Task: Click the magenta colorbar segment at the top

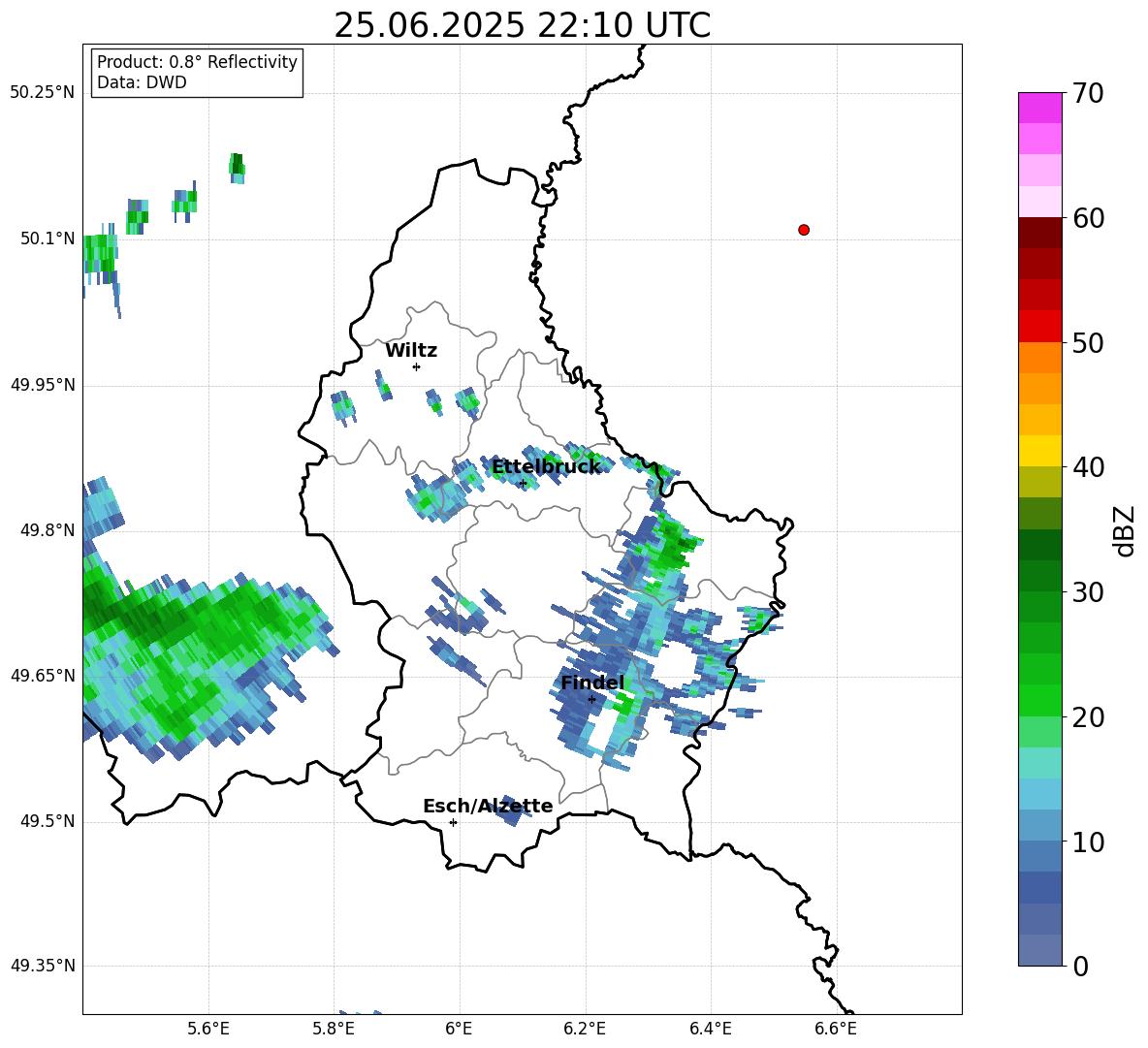Action: pos(1039,109)
